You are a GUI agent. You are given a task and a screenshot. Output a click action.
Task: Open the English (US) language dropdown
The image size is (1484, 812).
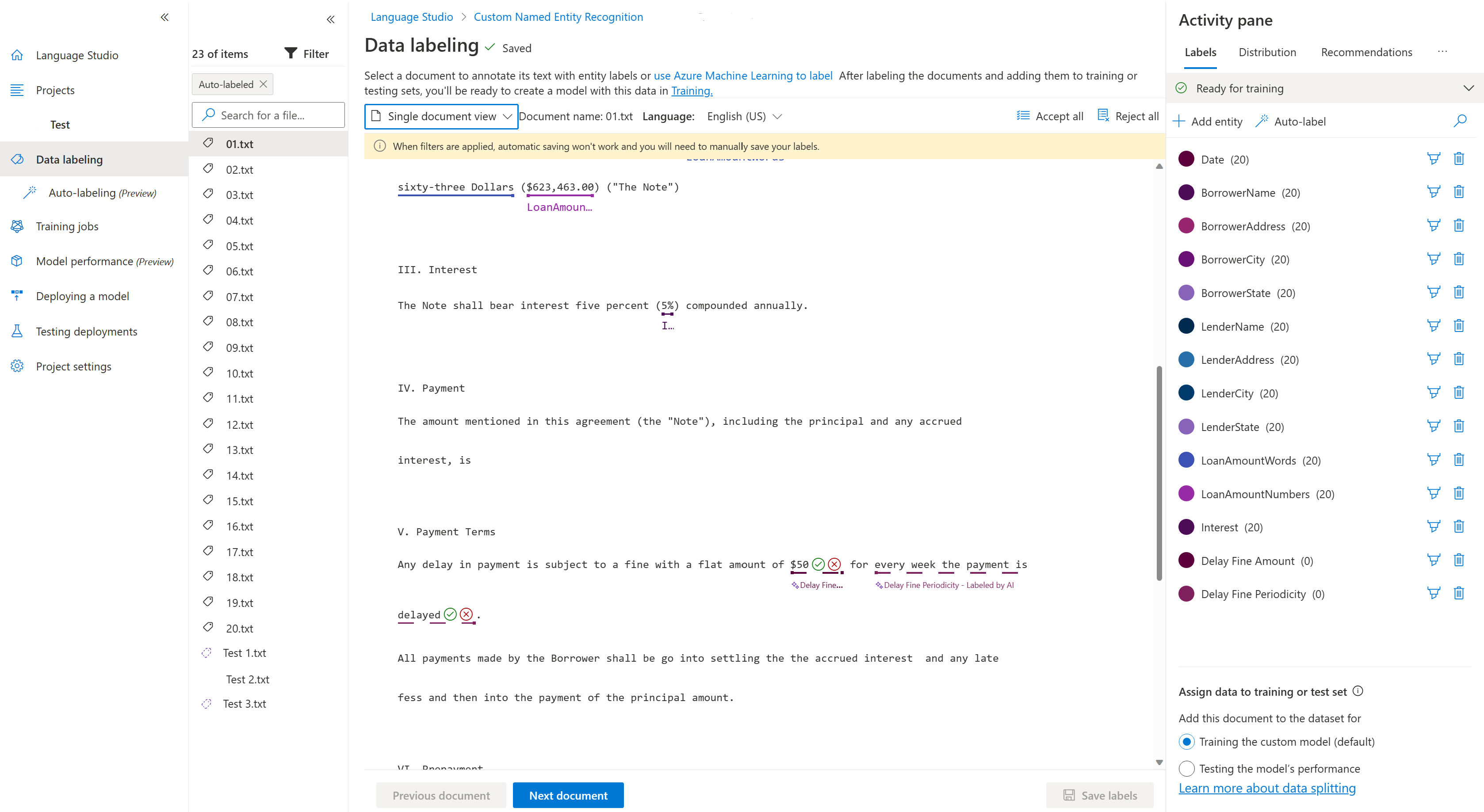click(x=744, y=116)
